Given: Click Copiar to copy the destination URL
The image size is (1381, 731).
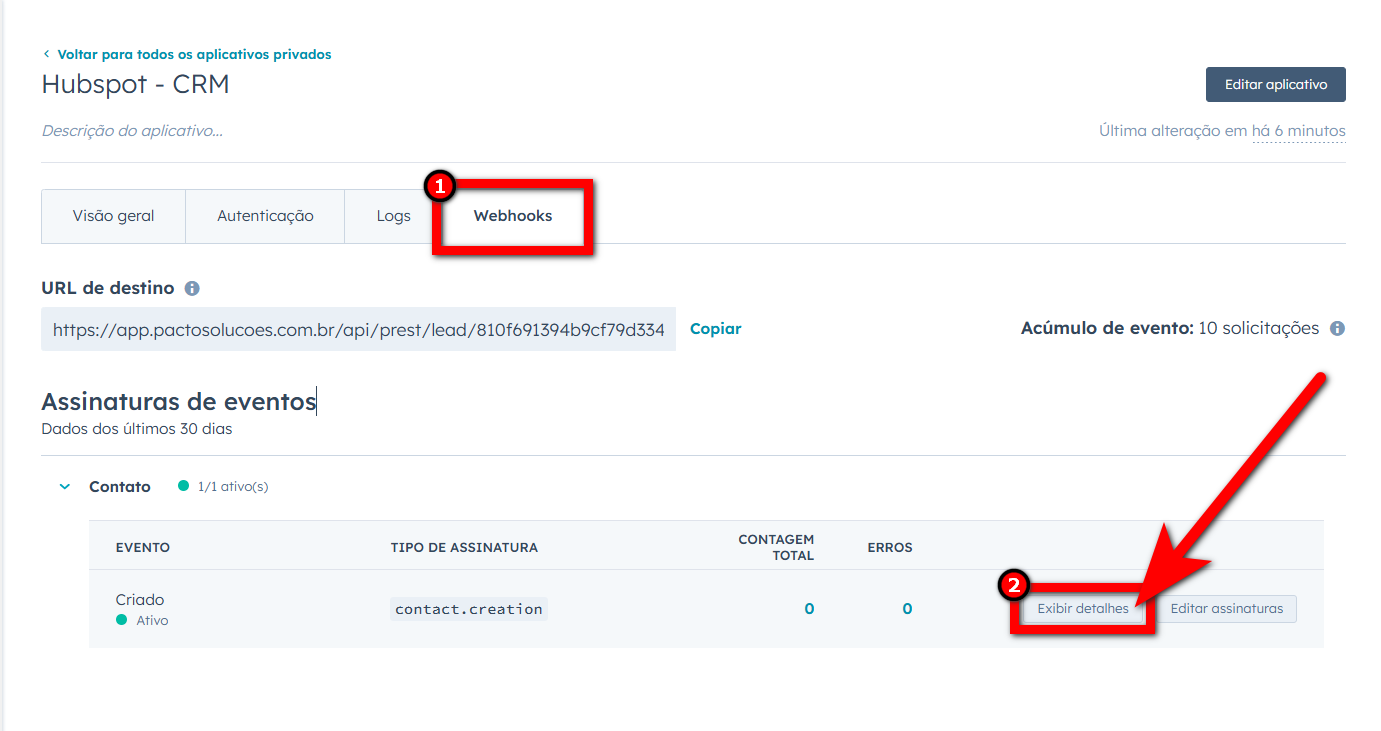Looking at the screenshot, I should click(x=715, y=328).
